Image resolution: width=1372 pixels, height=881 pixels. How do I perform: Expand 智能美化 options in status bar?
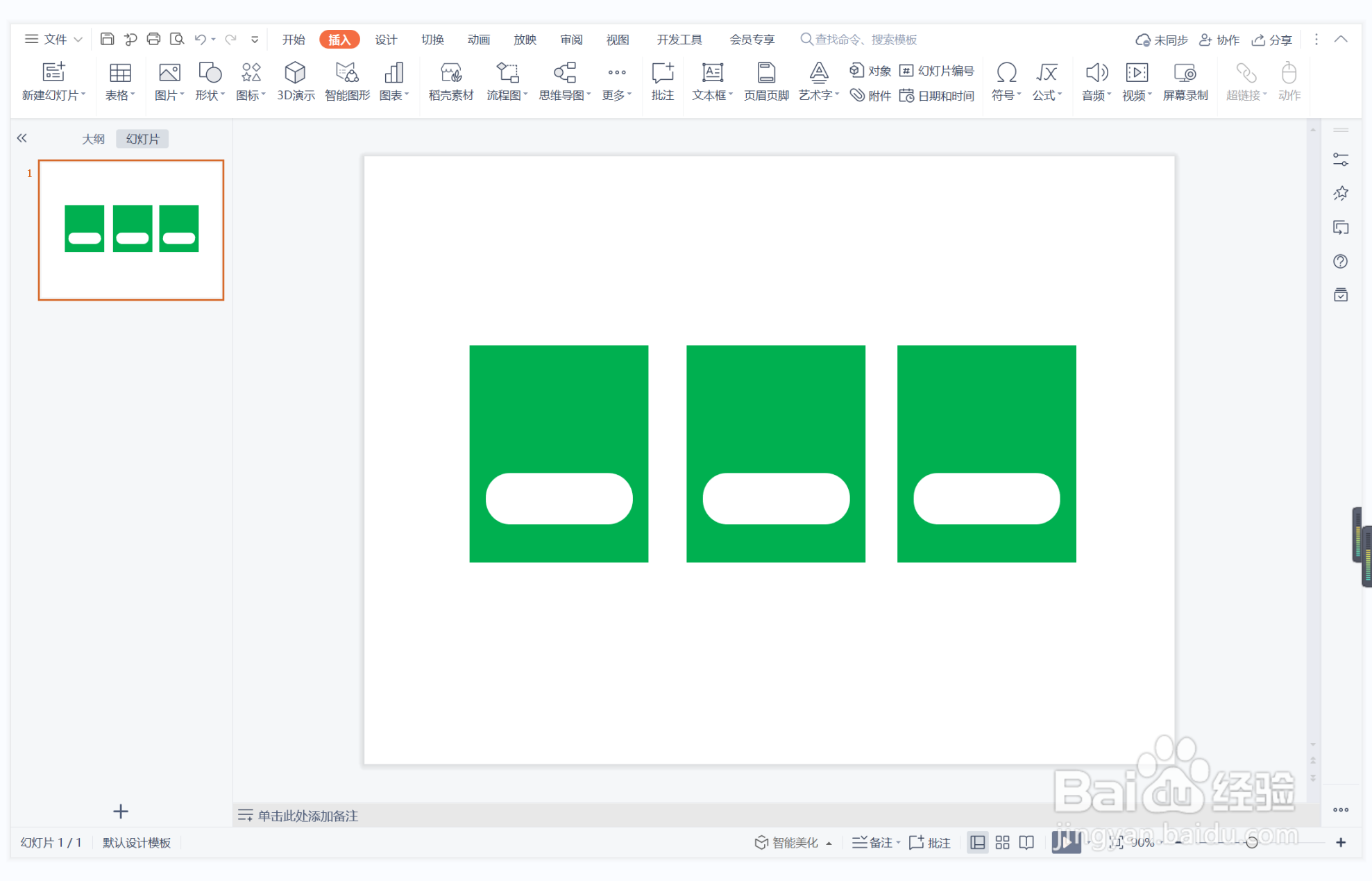click(x=793, y=842)
